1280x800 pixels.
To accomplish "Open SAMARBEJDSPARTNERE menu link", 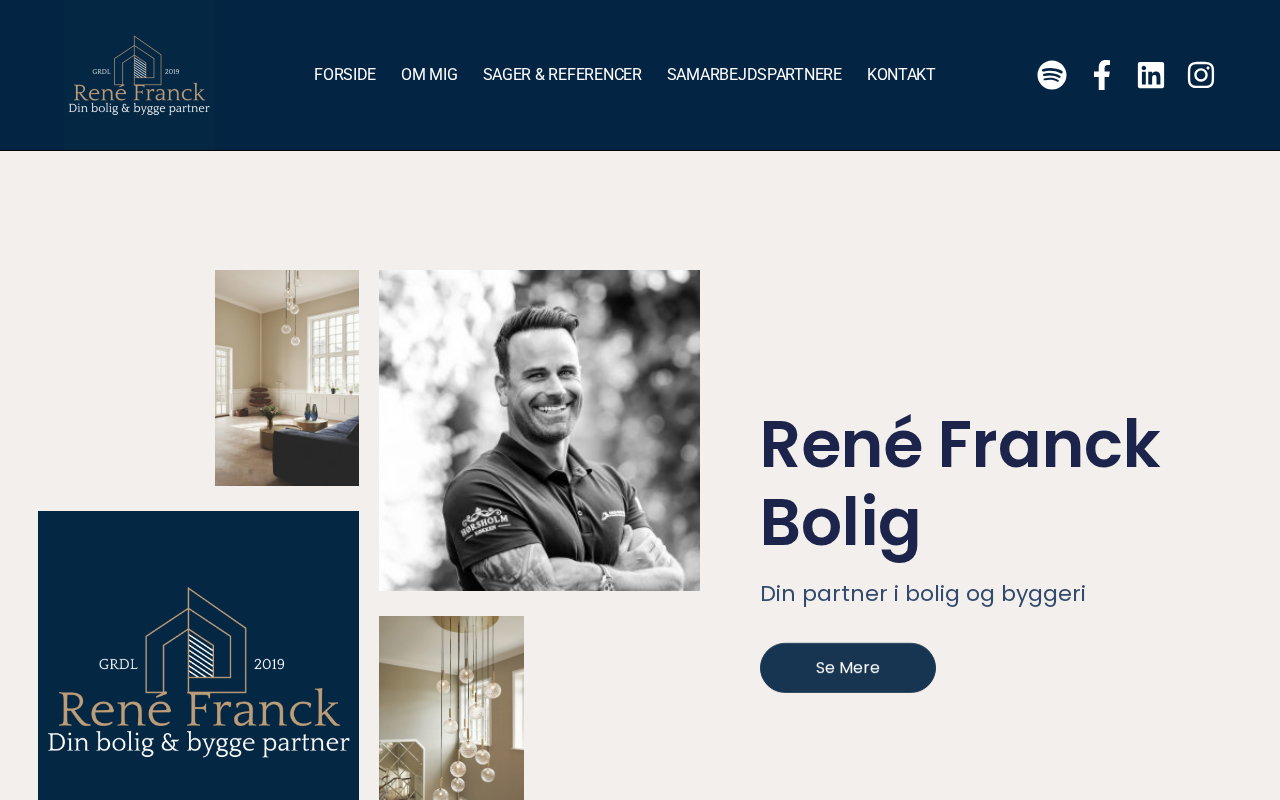I will pos(754,75).
